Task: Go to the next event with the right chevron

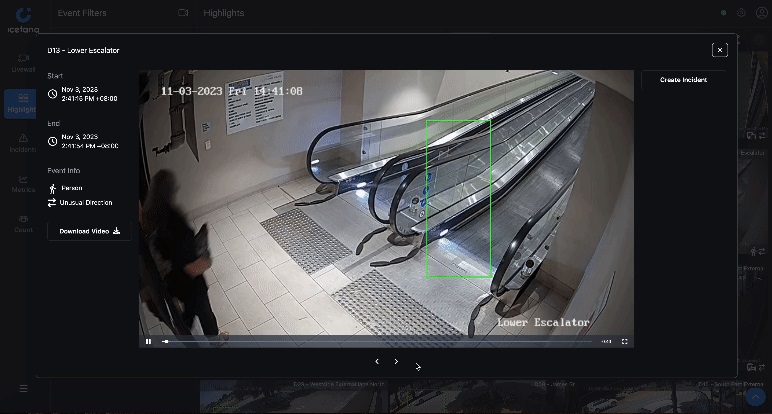Action: pyautogui.click(x=396, y=361)
